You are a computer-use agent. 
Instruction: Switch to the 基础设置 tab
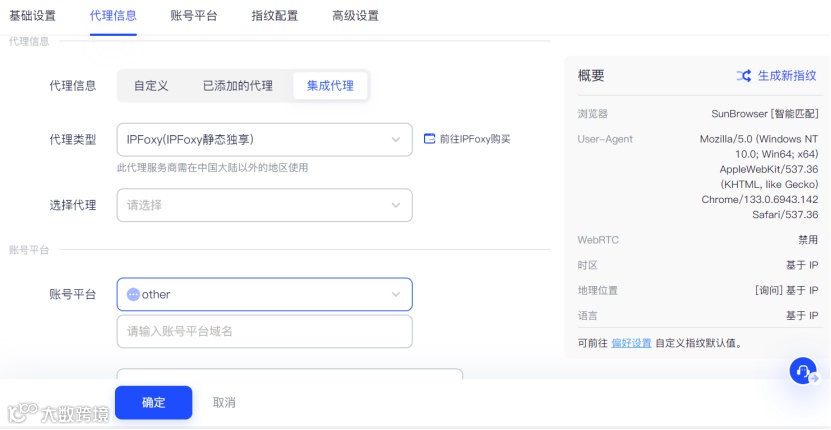(32, 16)
